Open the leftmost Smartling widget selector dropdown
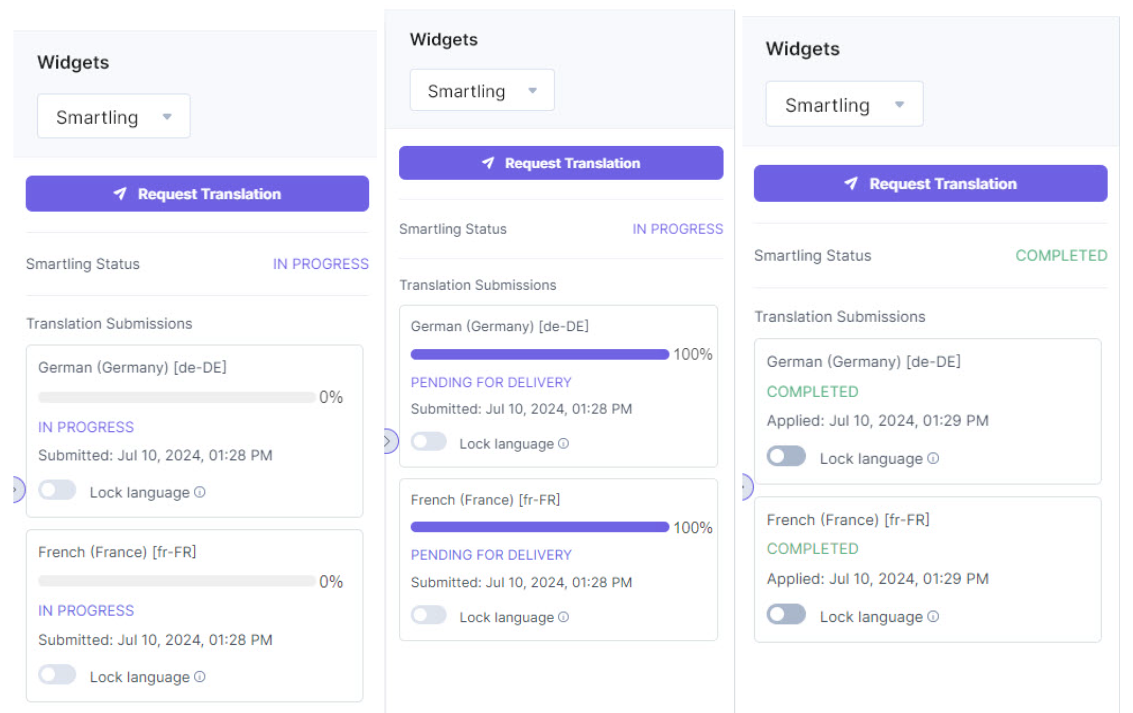This screenshot has height=713, width=1133. click(113, 116)
